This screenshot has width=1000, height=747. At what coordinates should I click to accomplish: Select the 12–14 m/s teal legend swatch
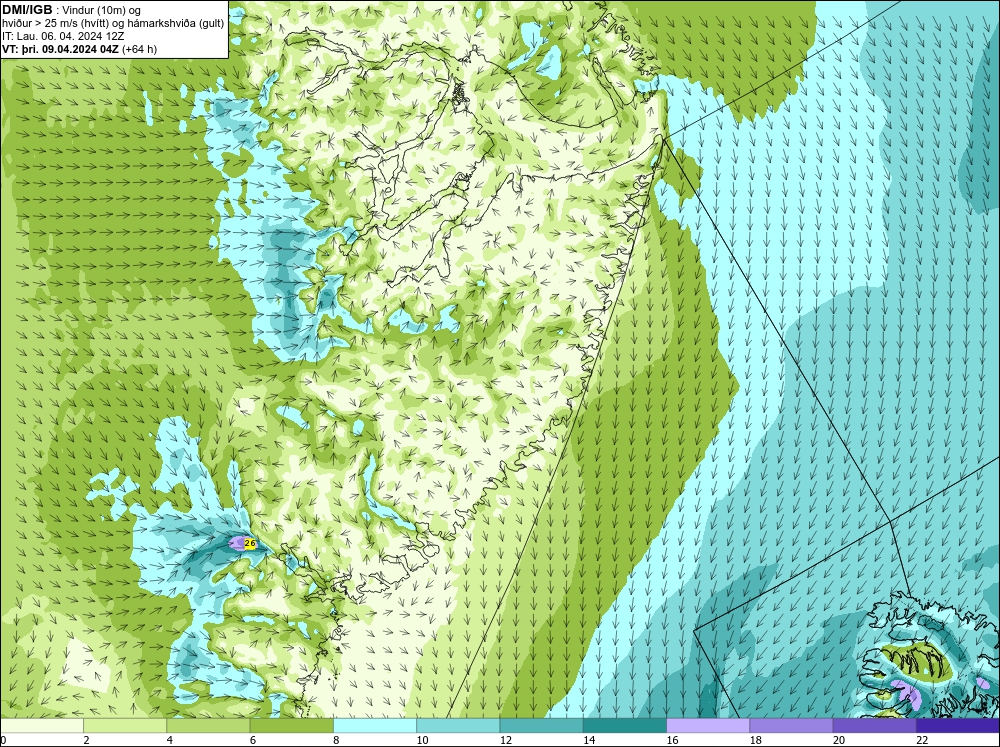pyautogui.click(x=541, y=726)
